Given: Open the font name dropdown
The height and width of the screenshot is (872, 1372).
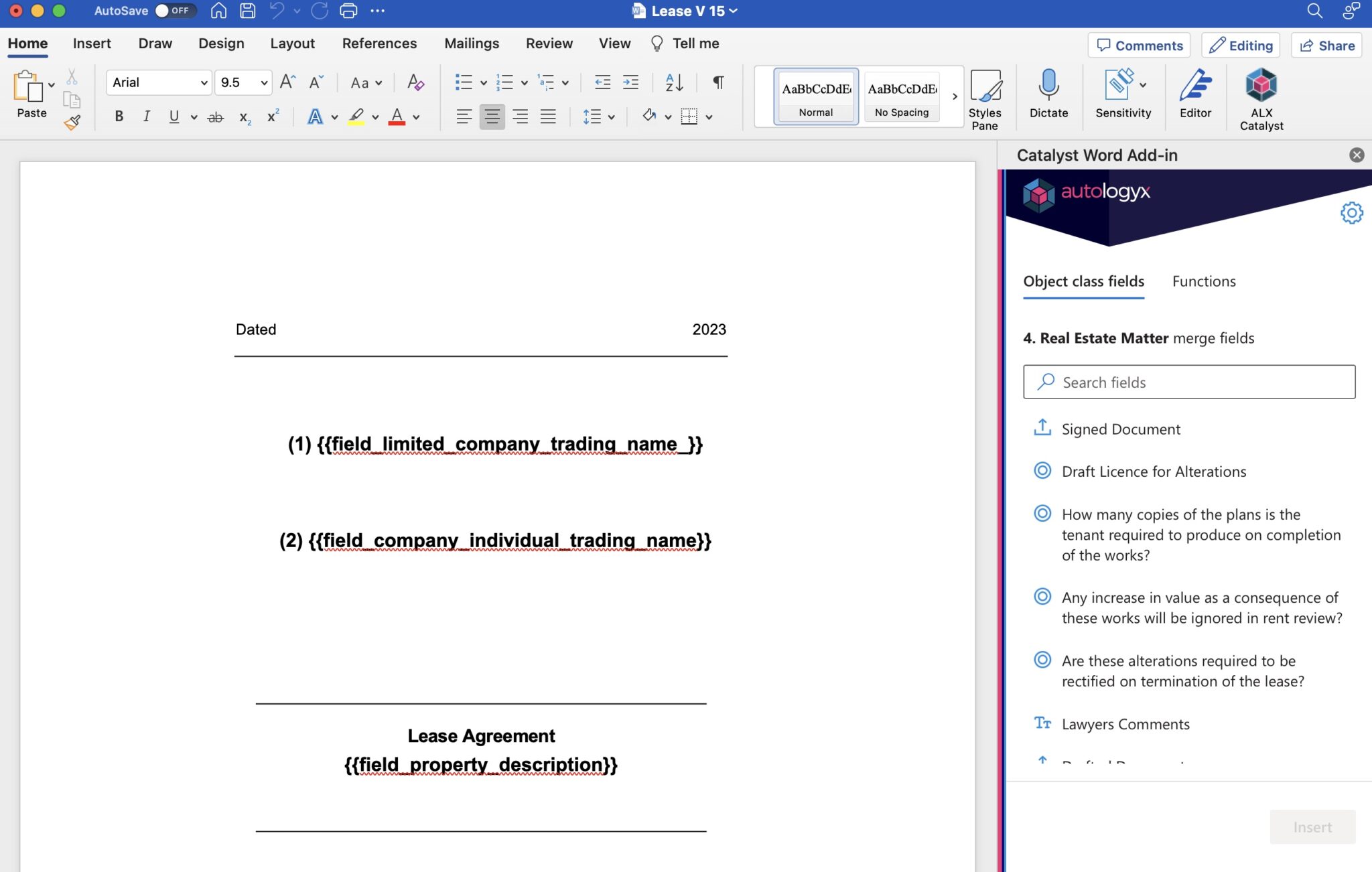Looking at the screenshot, I should [204, 83].
